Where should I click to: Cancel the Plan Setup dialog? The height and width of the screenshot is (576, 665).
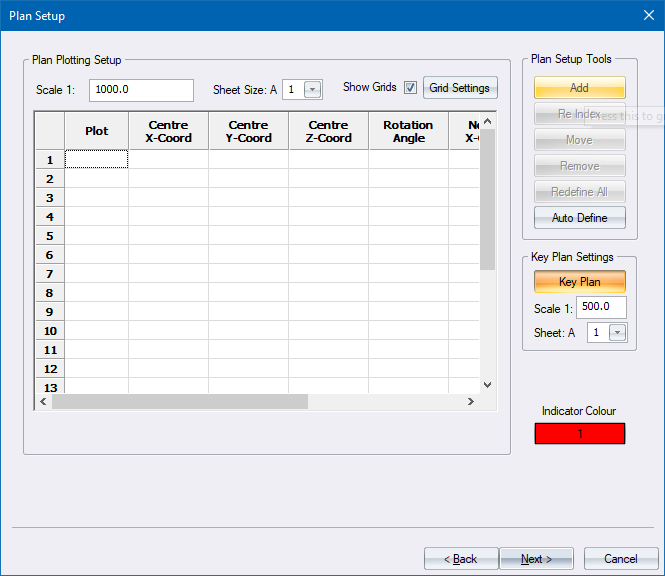pyautogui.click(x=620, y=559)
